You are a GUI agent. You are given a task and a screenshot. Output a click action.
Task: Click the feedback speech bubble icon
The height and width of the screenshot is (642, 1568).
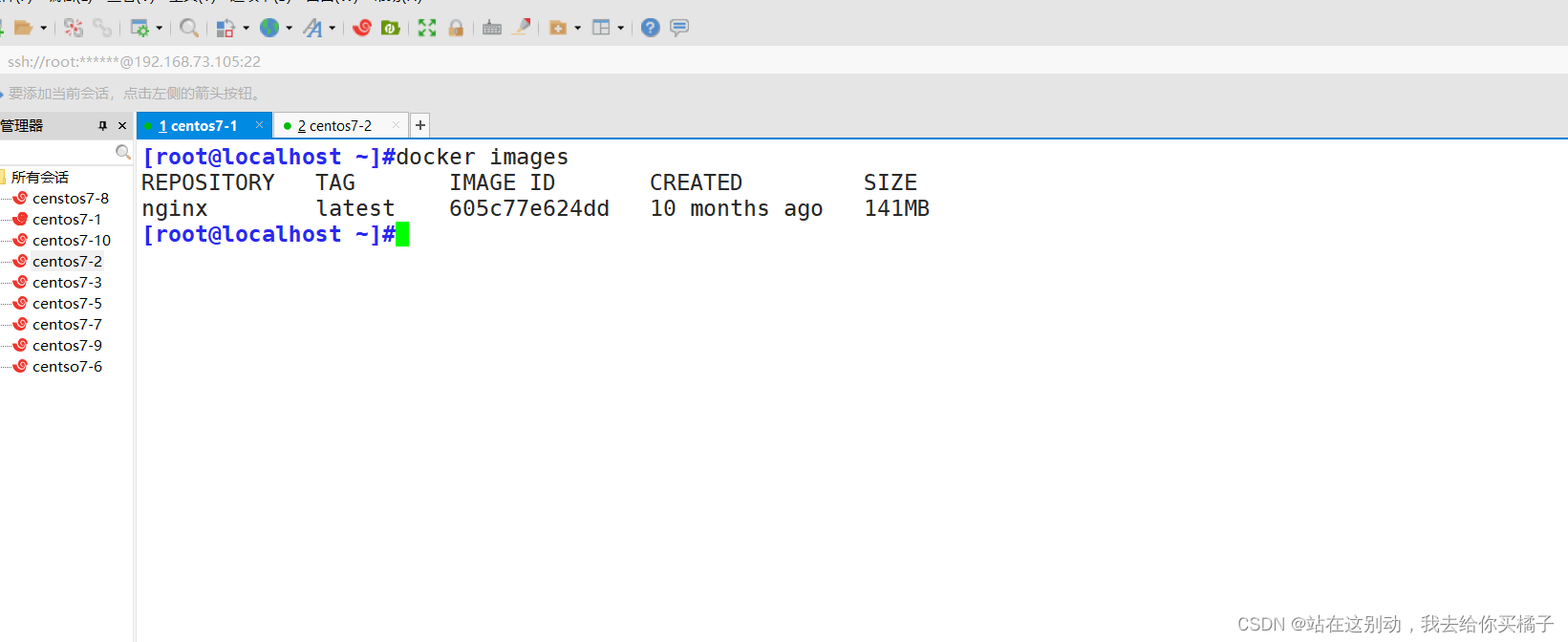click(x=679, y=28)
